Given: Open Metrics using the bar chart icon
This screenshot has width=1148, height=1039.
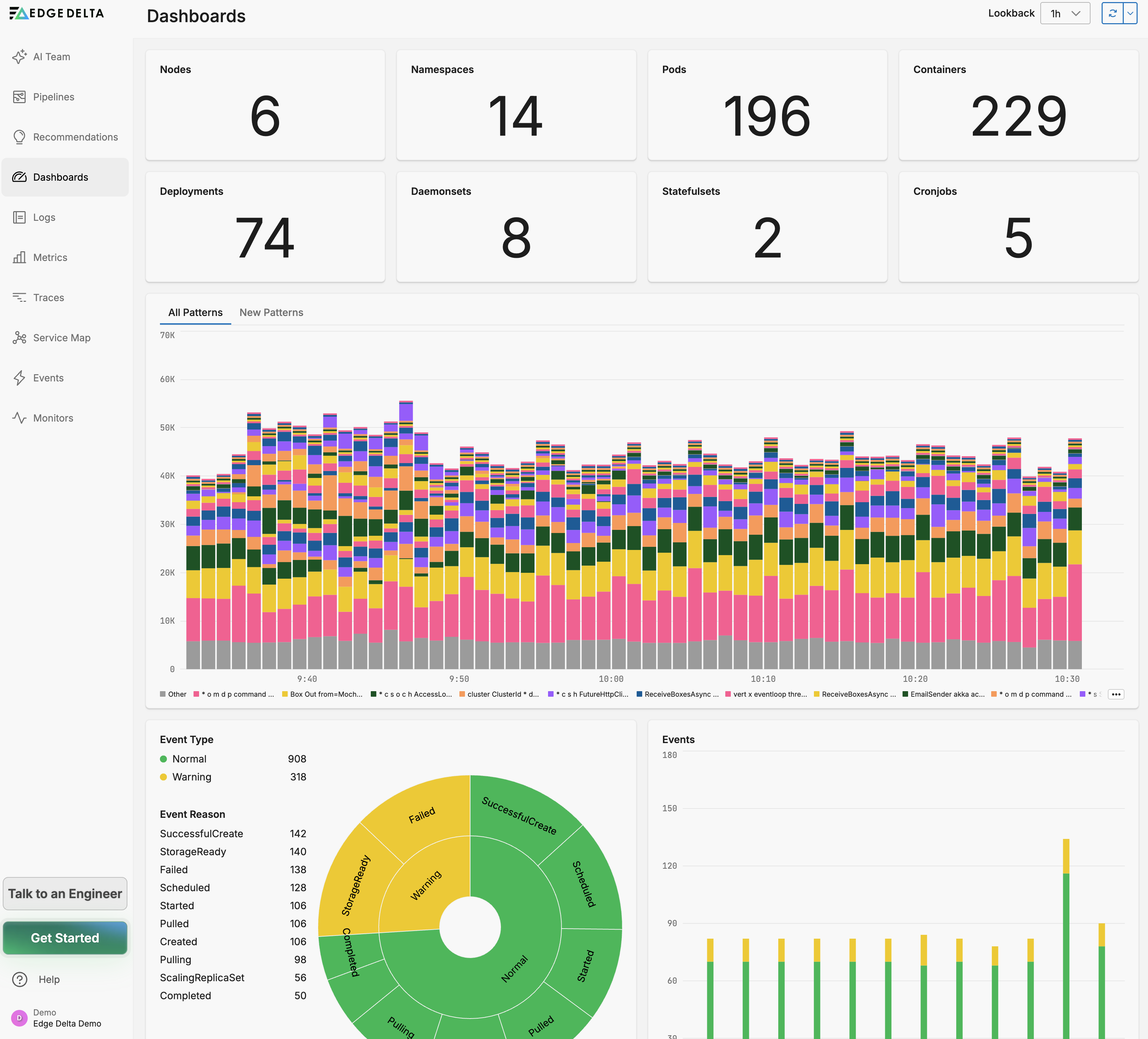Looking at the screenshot, I should pos(19,258).
